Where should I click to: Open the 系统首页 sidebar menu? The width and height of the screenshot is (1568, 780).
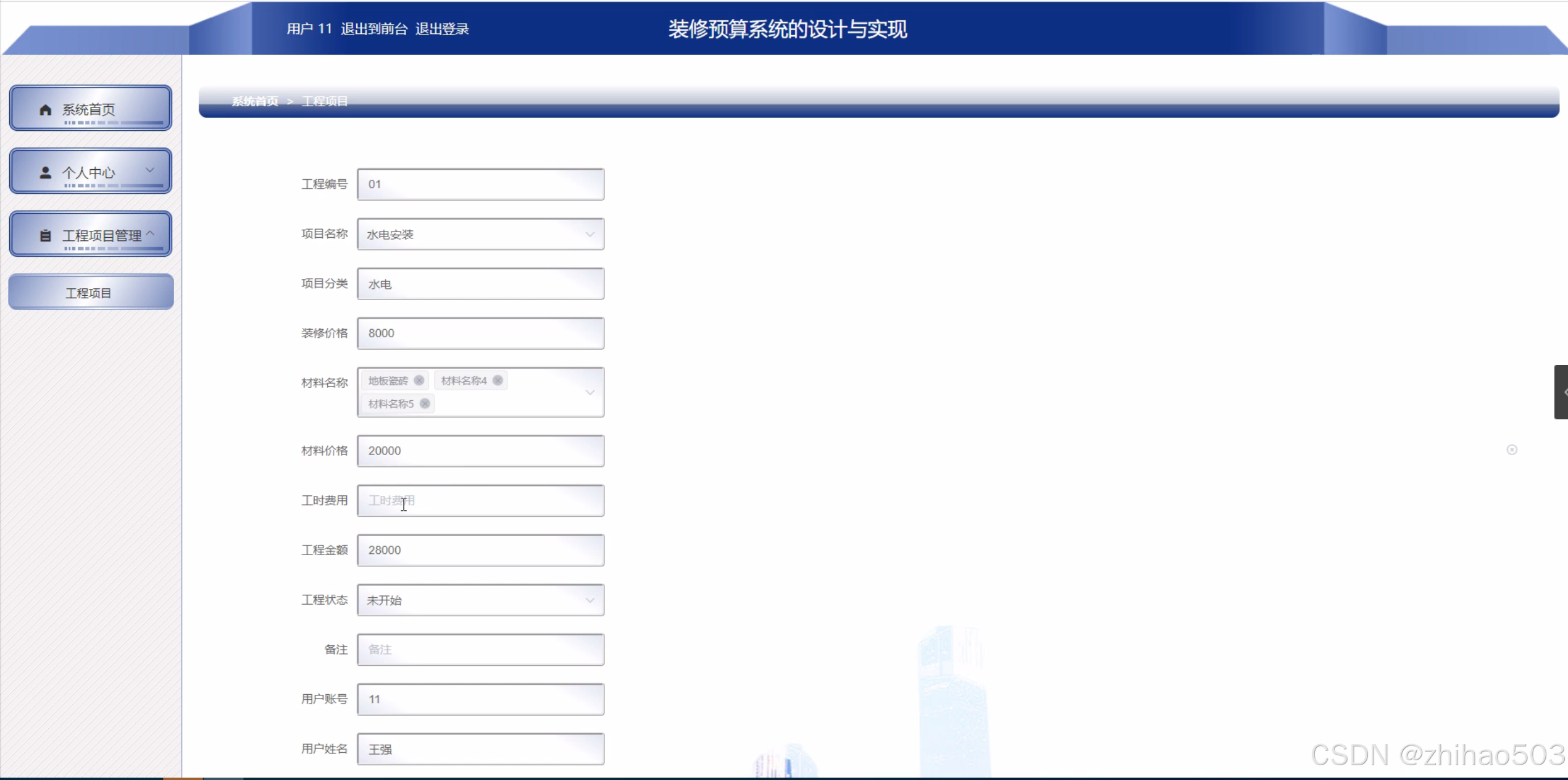click(90, 109)
